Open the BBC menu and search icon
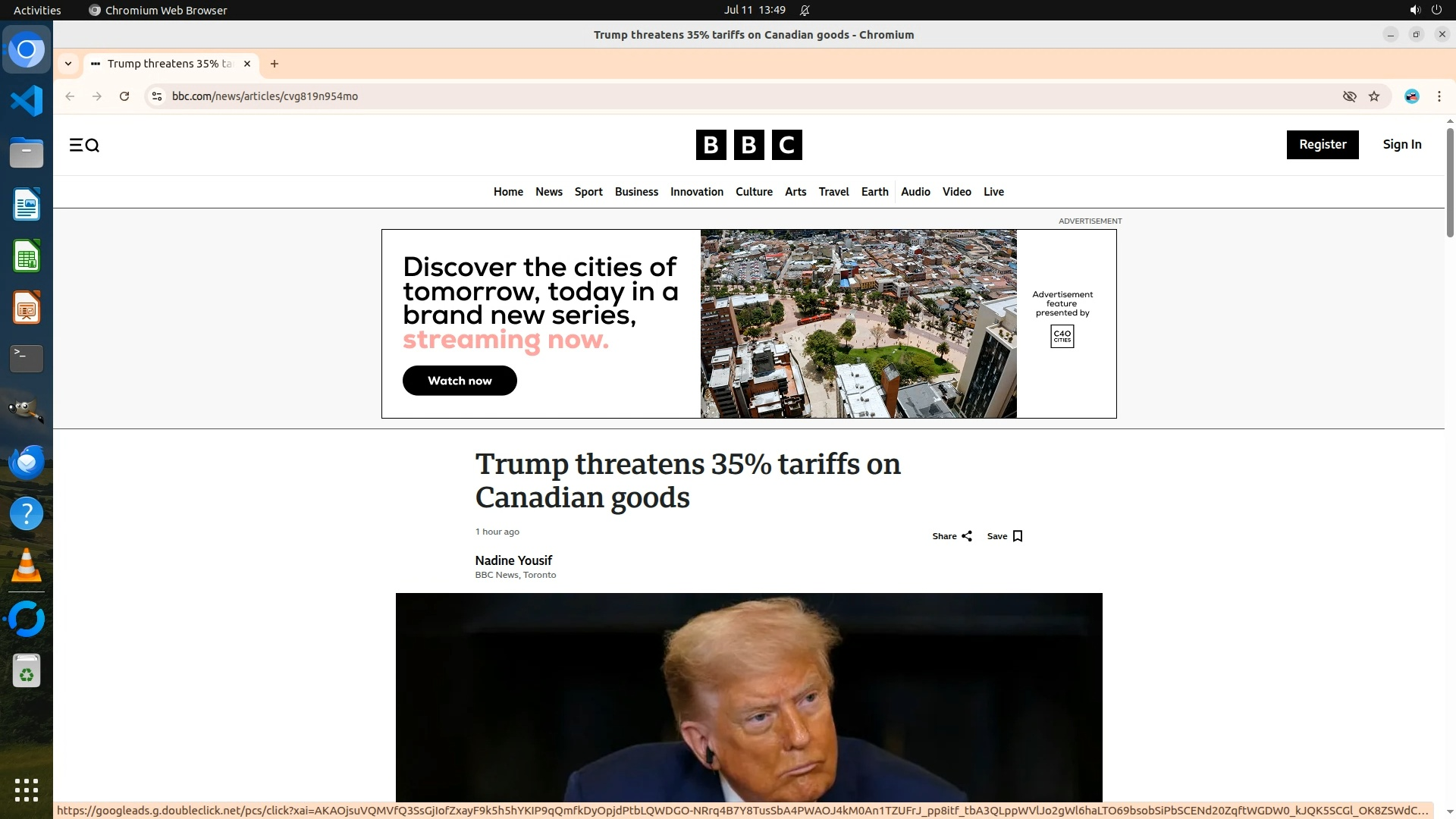 click(84, 145)
